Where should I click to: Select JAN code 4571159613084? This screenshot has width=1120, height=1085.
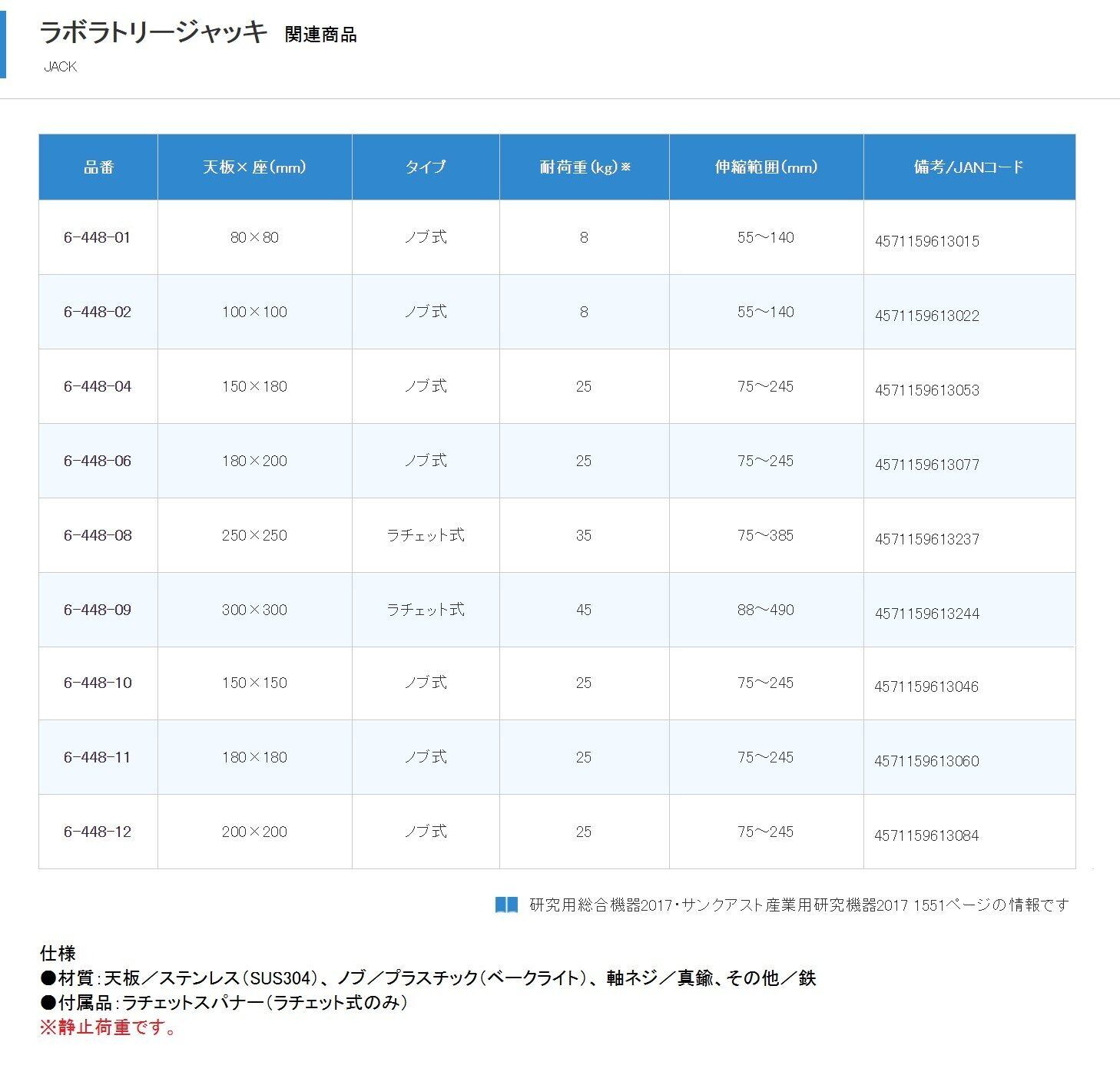926,836
